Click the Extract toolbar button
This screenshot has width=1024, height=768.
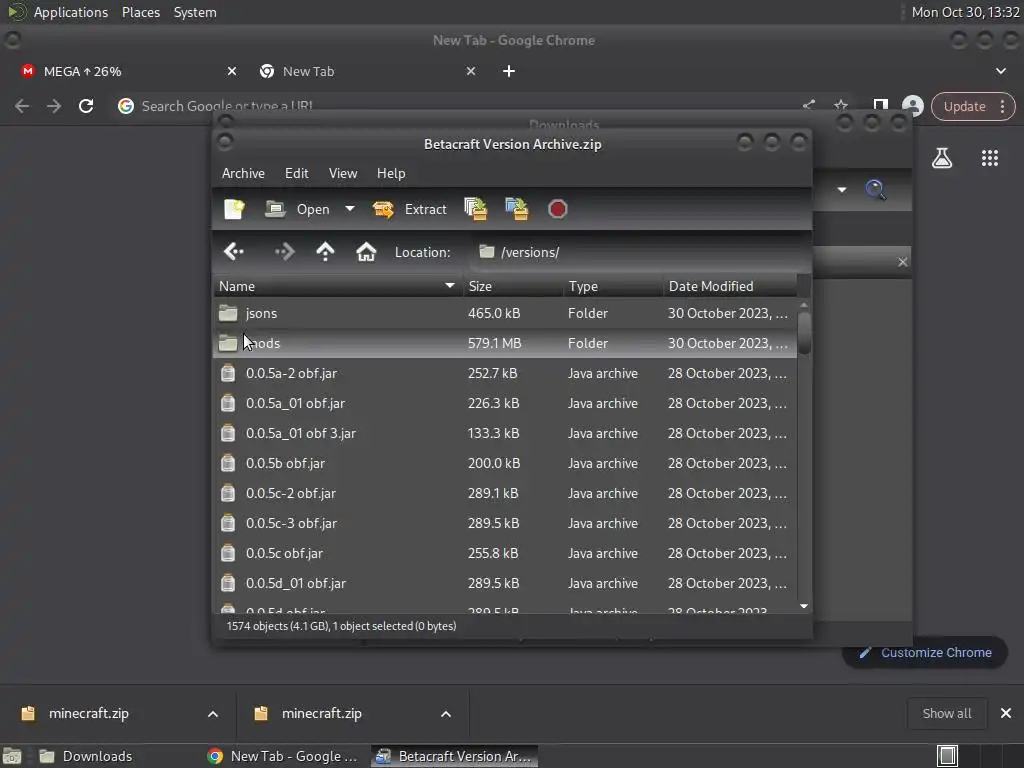[x=410, y=209]
